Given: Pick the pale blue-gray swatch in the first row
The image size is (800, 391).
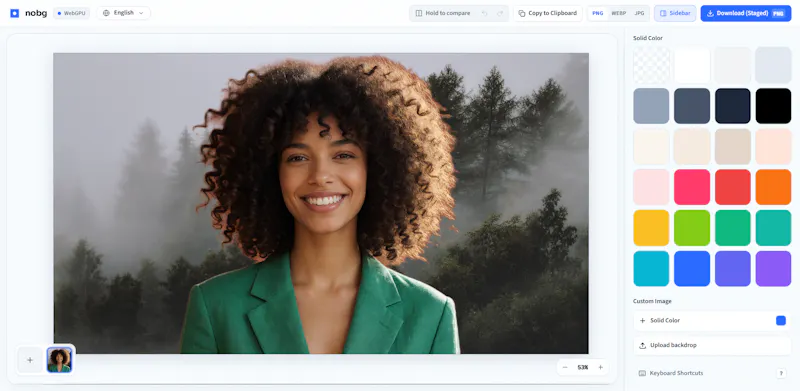Looking at the screenshot, I should [773, 65].
